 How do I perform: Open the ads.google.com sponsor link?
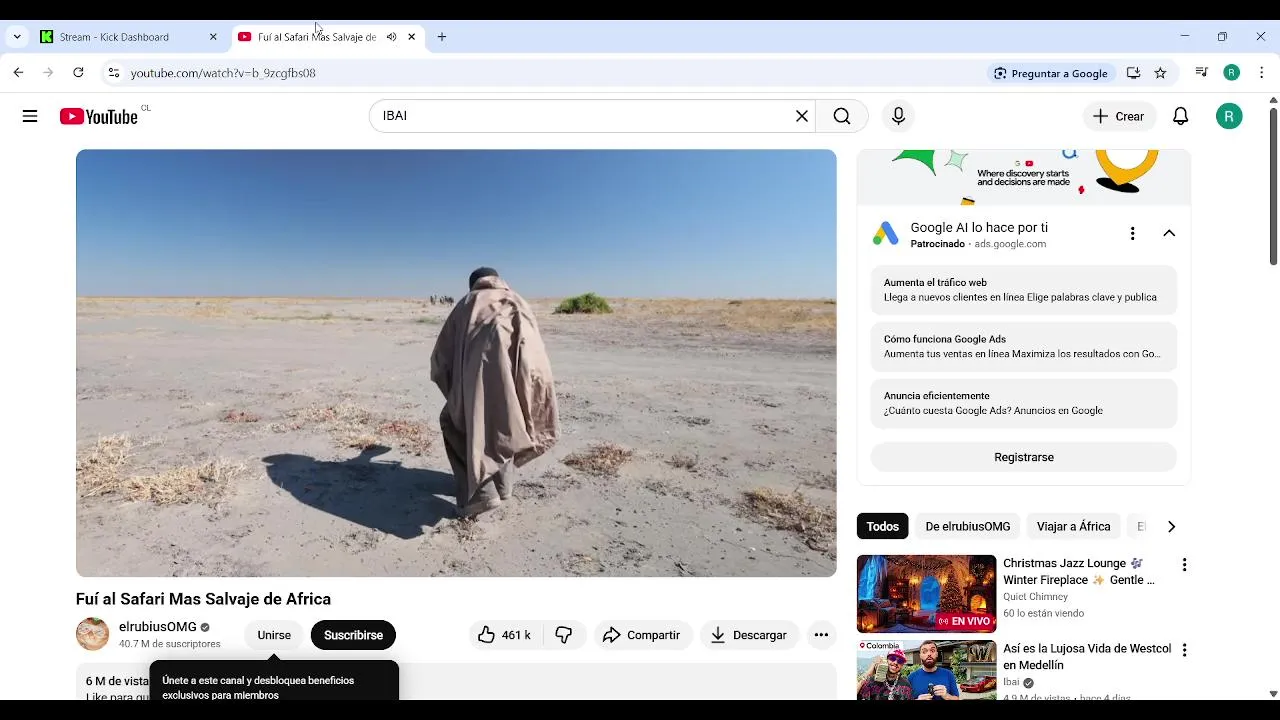1010,244
